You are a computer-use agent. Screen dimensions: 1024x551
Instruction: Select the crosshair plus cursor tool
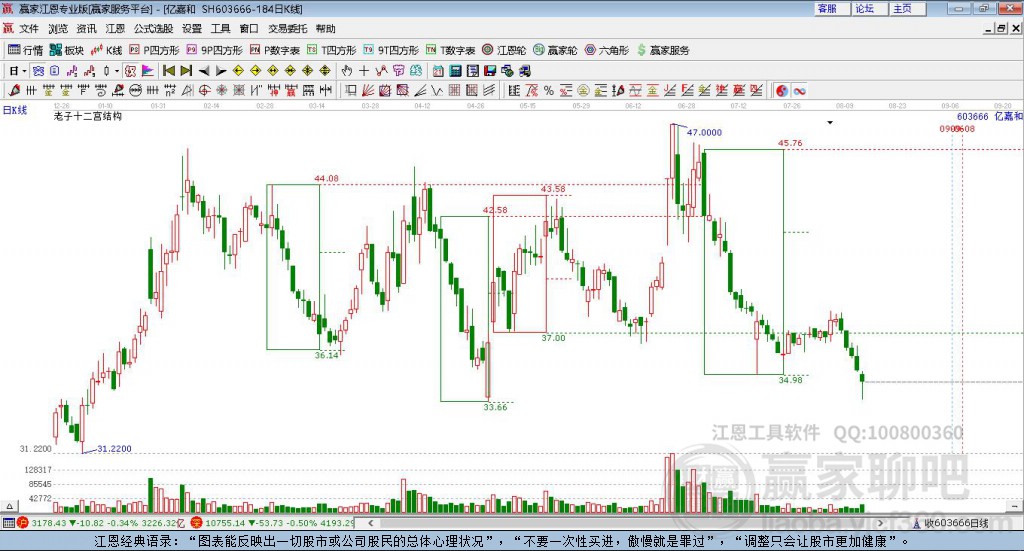click(364, 71)
